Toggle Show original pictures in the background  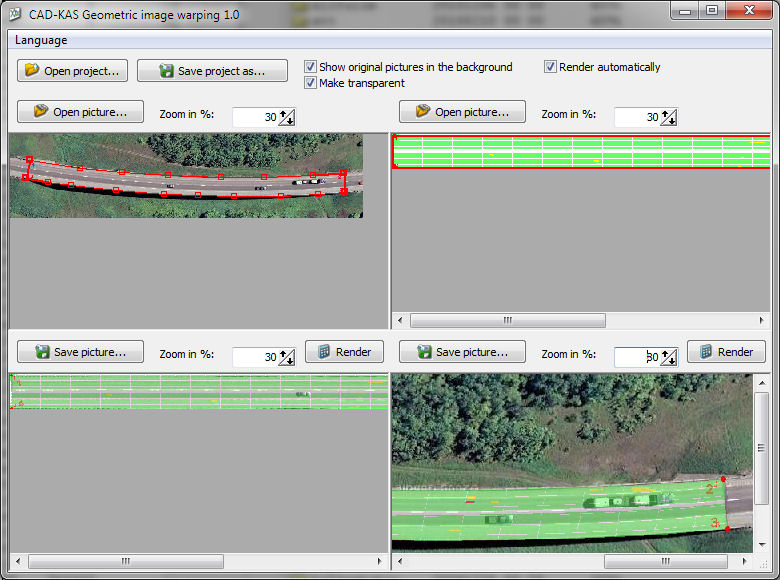(310, 67)
